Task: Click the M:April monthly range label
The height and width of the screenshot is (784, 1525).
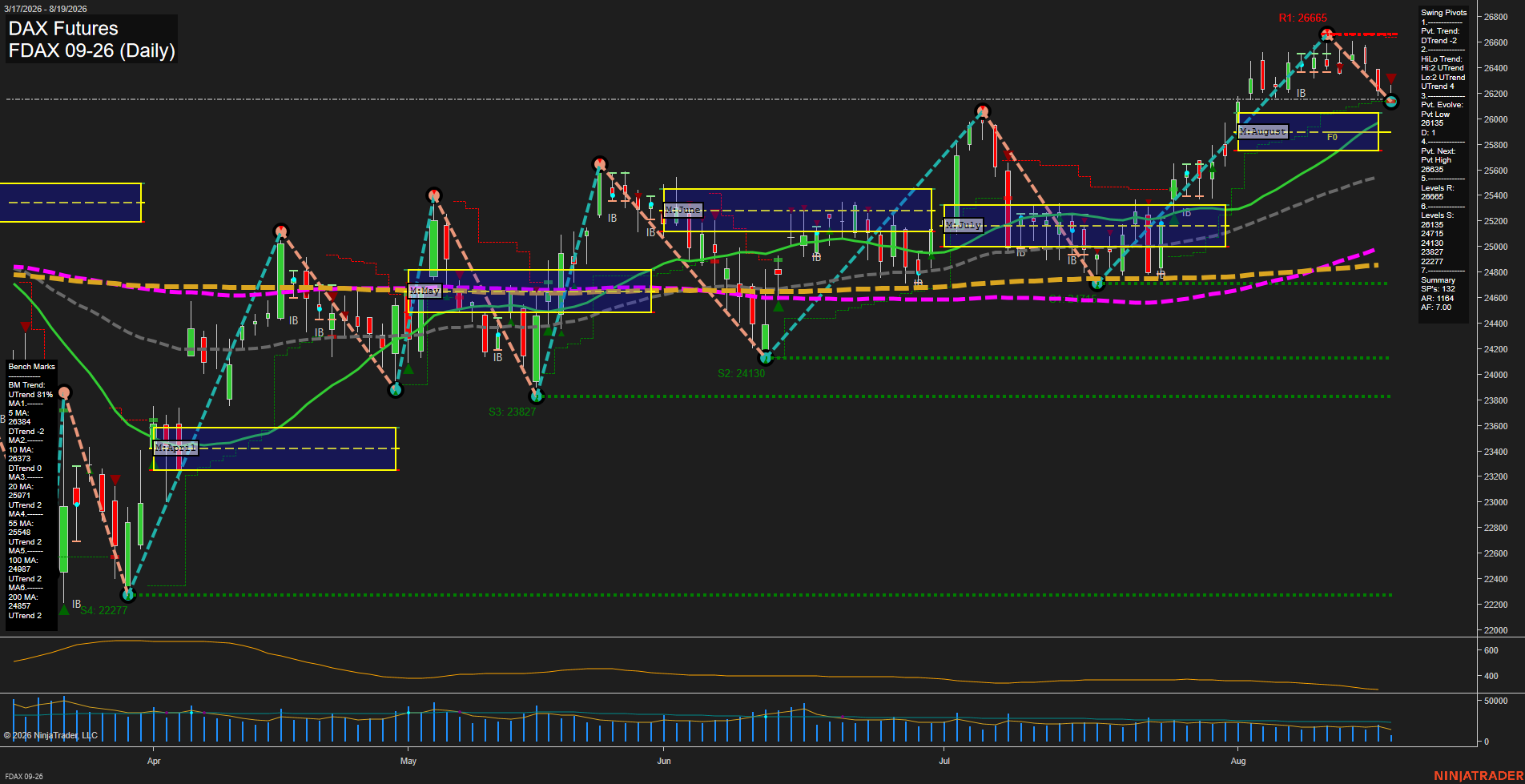Action: 175,448
